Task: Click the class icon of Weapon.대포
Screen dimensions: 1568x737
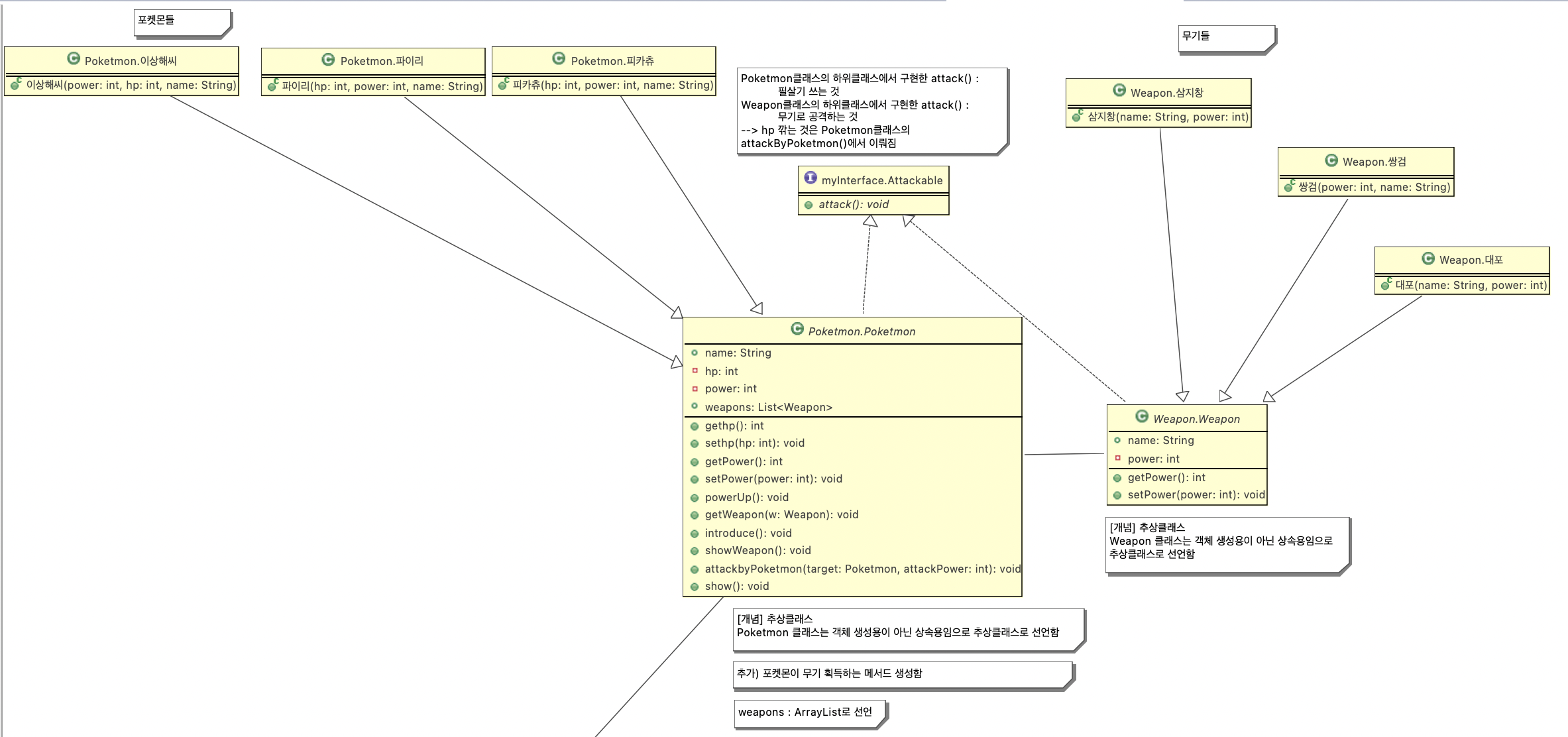Action: tap(1428, 258)
